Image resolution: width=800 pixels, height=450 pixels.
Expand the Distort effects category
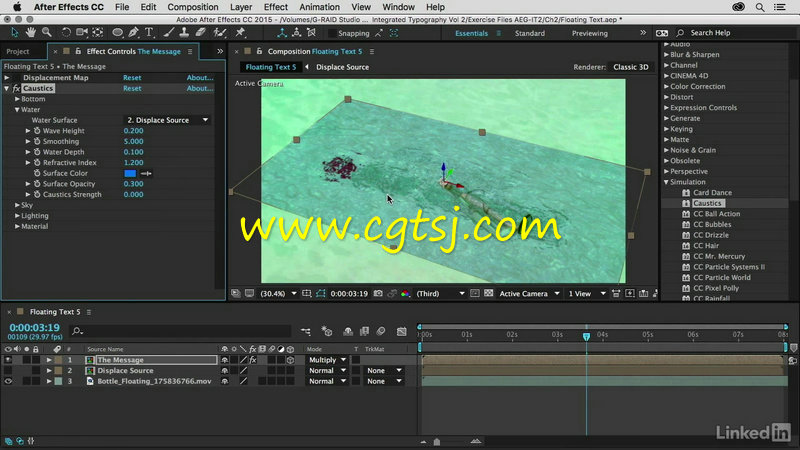coord(666,97)
